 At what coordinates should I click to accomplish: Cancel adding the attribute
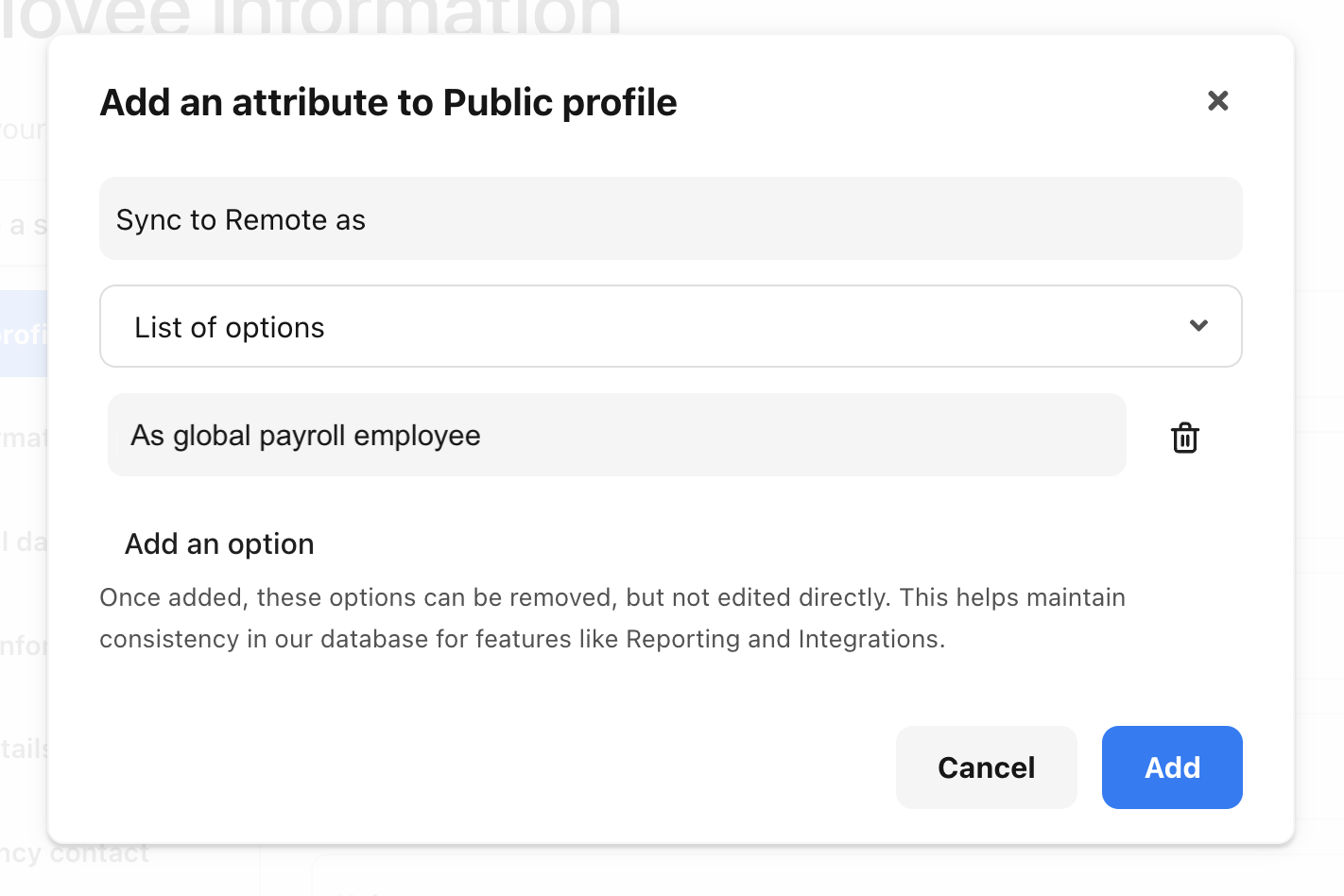[986, 767]
